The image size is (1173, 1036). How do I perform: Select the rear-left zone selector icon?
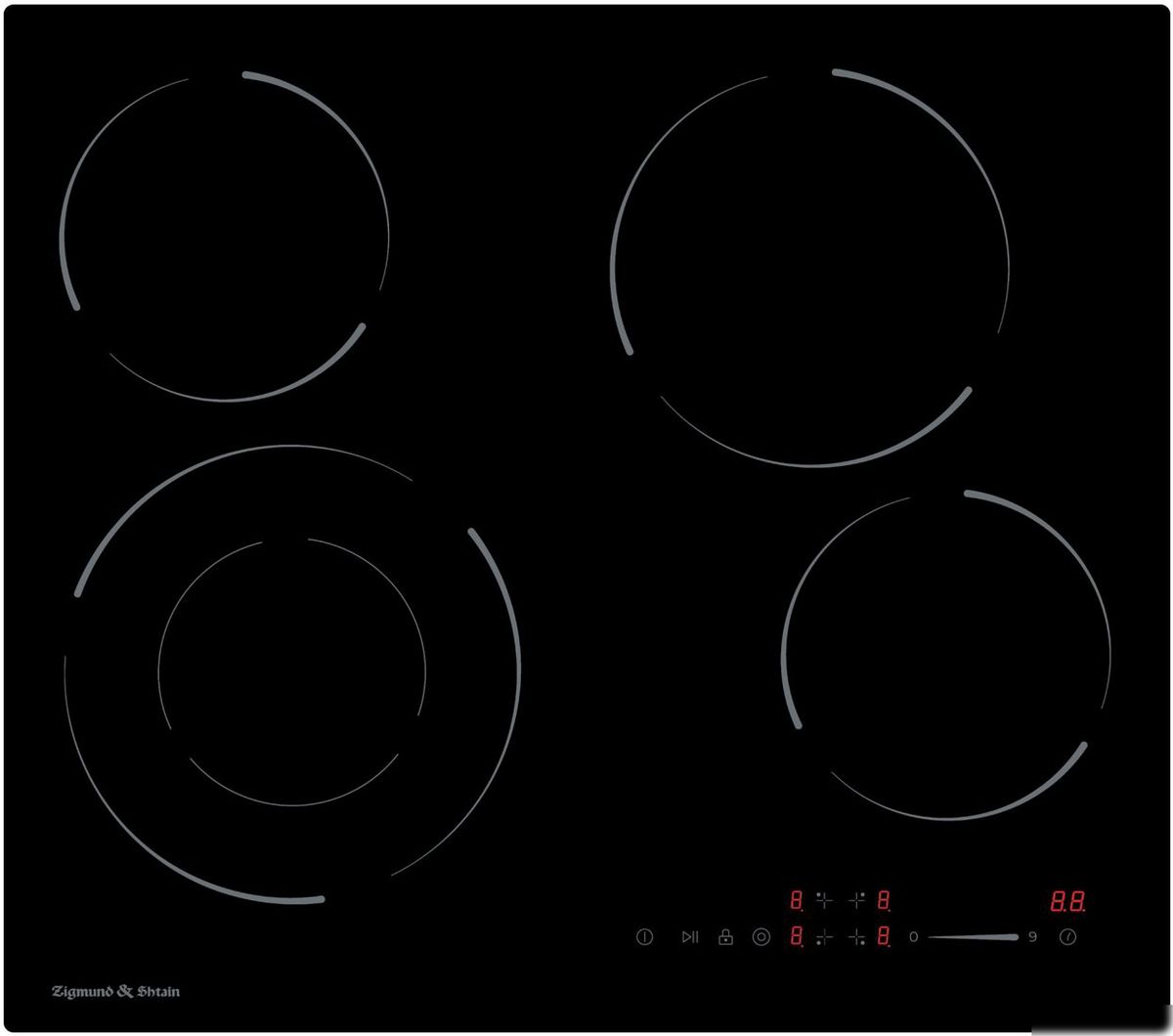(824, 900)
